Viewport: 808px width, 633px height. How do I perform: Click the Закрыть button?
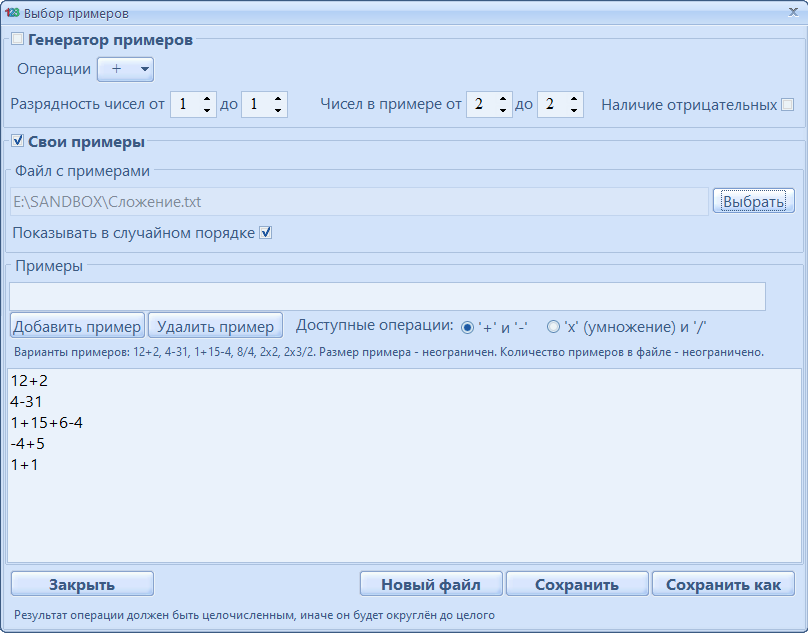pos(82,584)
